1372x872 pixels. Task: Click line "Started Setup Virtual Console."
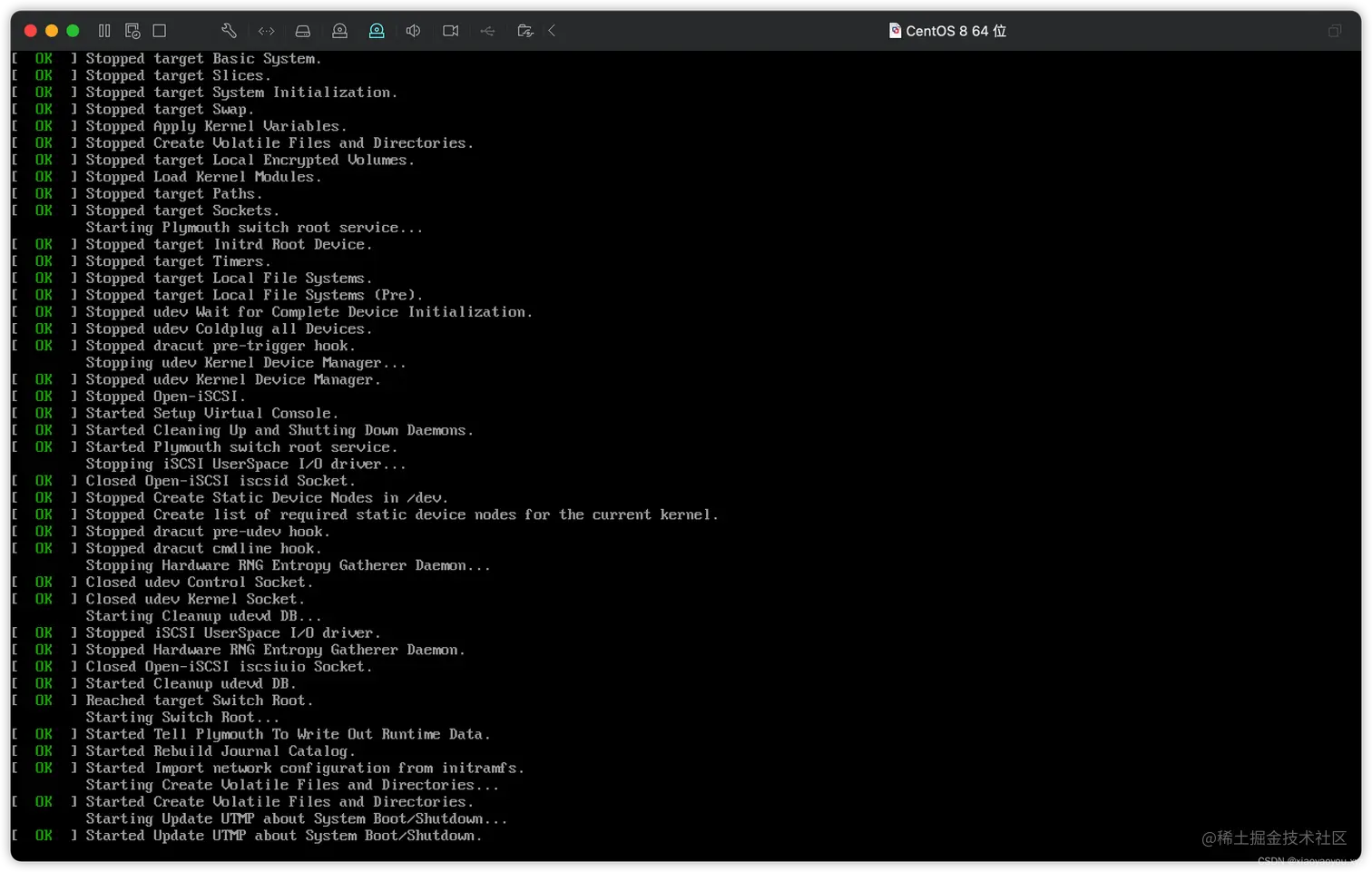pos(211,413)
